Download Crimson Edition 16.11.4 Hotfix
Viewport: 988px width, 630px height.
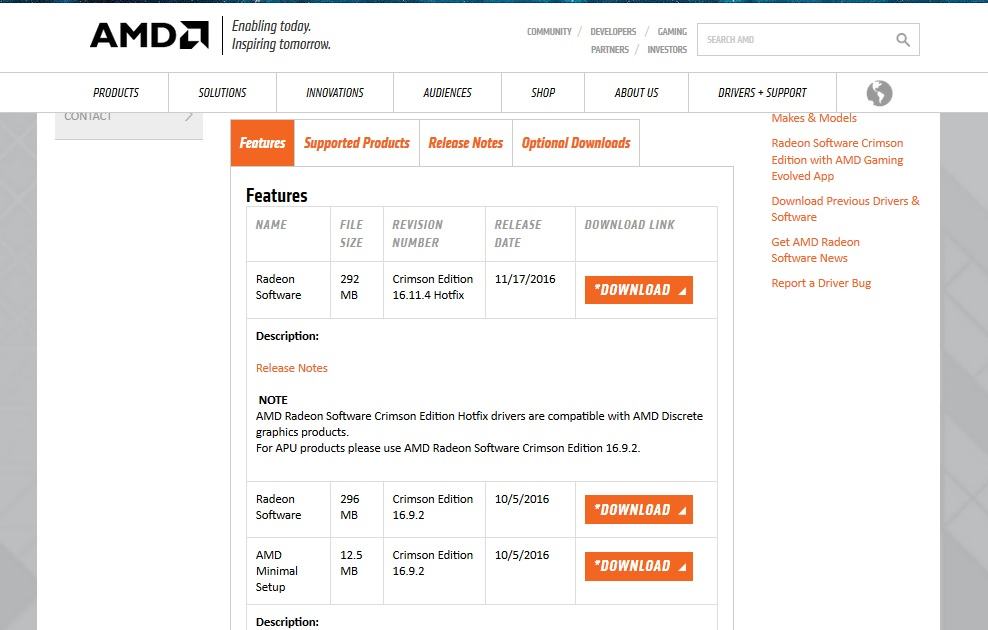point(638,290)
